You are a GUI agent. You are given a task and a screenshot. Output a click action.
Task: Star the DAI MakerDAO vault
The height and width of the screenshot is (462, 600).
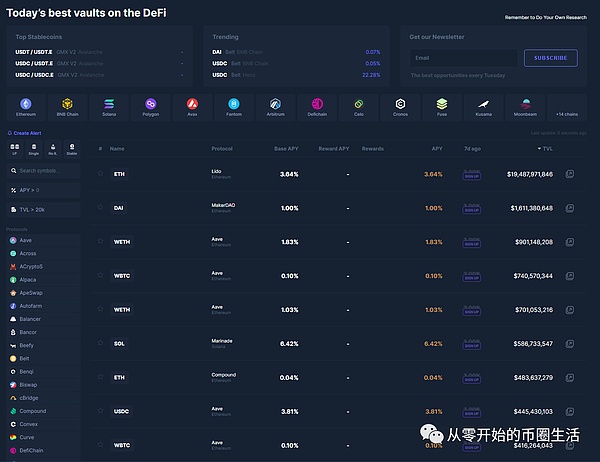(100, 208)
